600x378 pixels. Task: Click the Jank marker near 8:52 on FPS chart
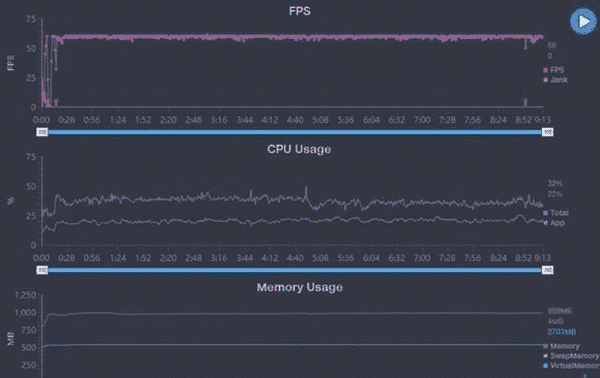(x=525, y=102)
